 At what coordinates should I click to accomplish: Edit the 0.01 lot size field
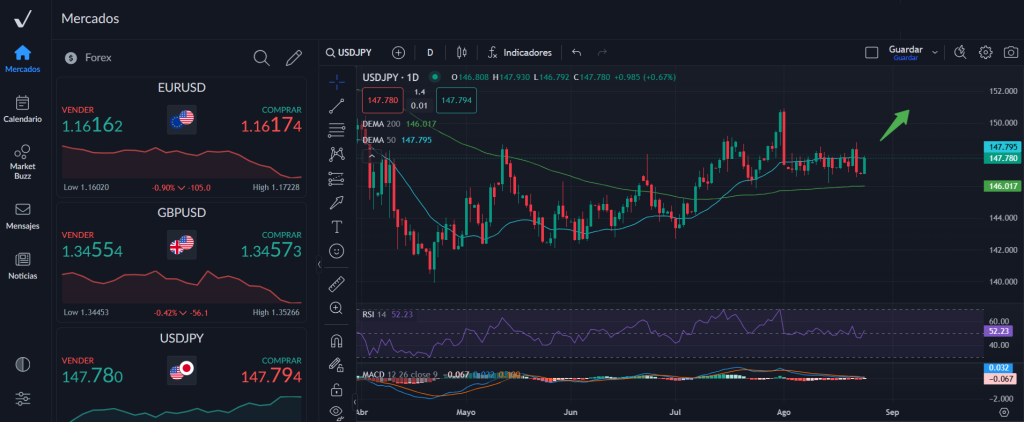pos(420,106)
